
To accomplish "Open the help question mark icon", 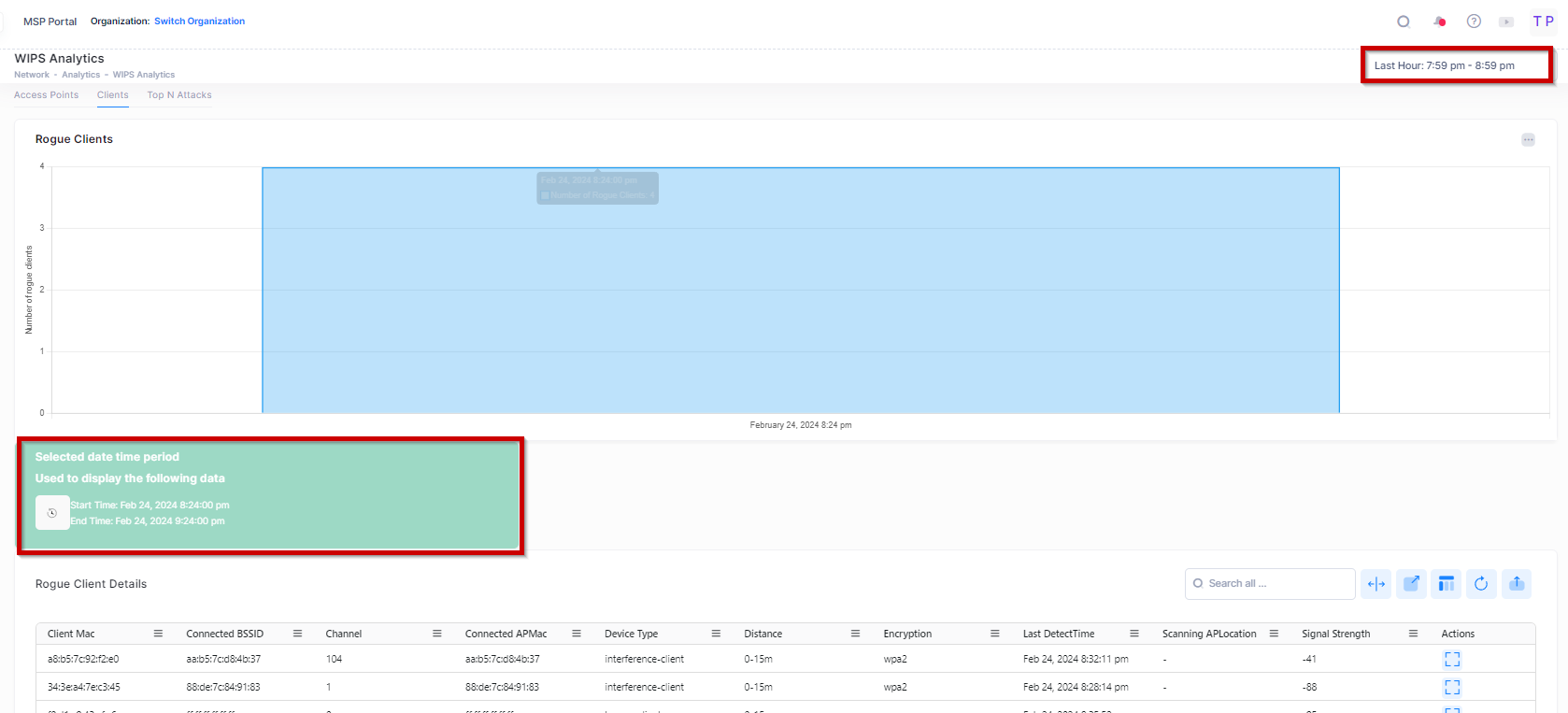I will point(1474,21).
